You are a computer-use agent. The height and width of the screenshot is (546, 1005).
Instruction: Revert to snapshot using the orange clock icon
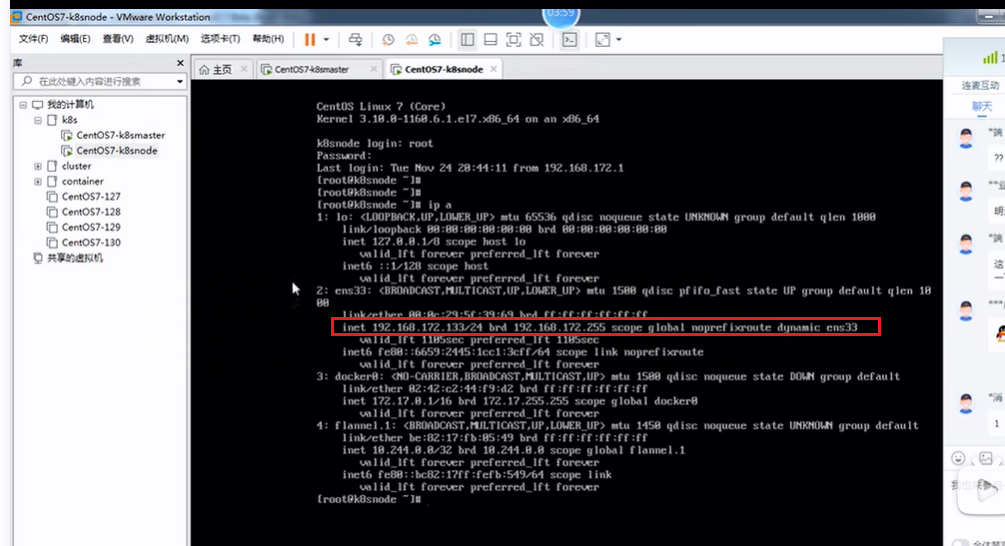tap(411, 40)
